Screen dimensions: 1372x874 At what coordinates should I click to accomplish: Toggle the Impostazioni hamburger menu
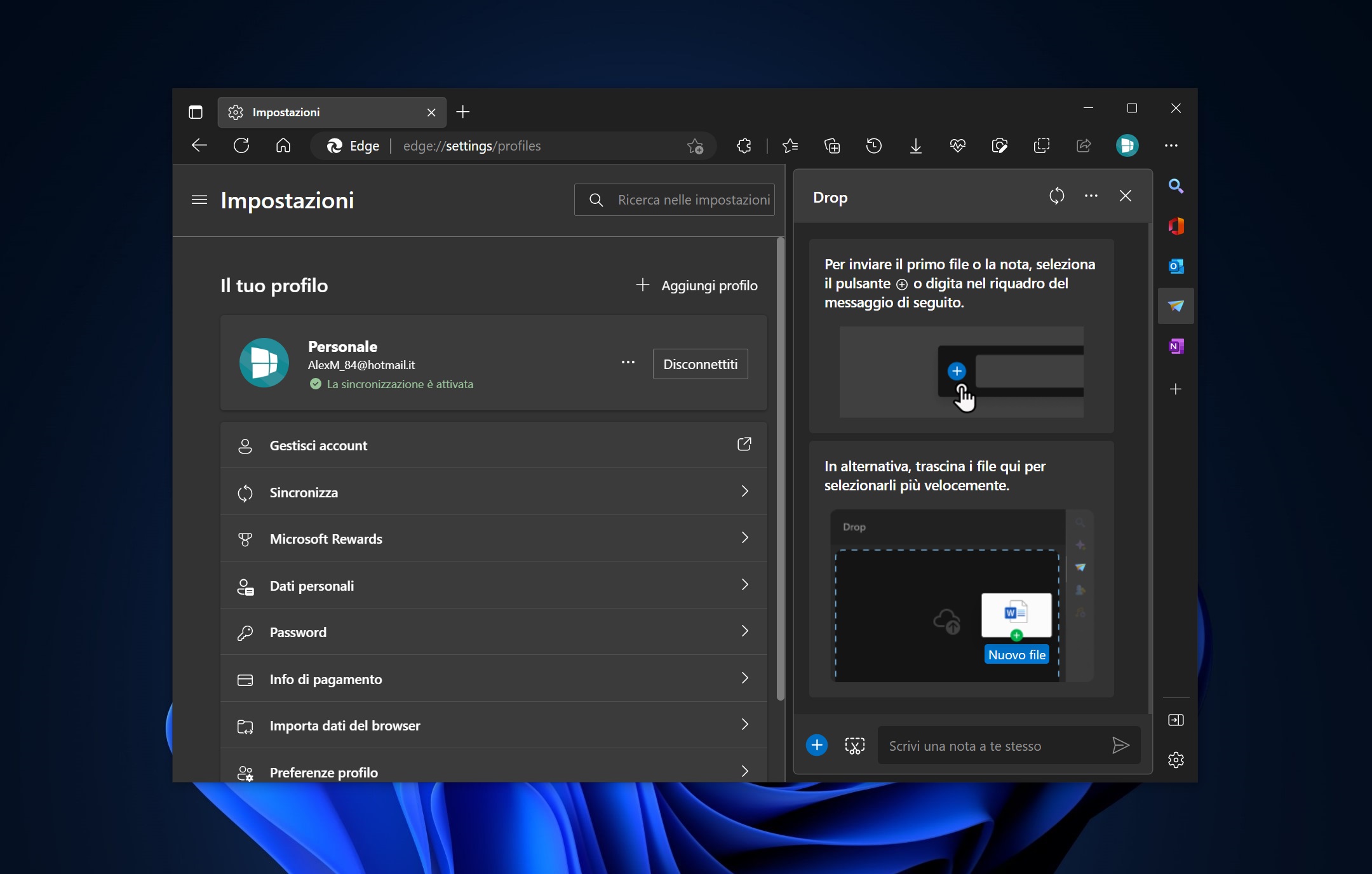point(199,200)
